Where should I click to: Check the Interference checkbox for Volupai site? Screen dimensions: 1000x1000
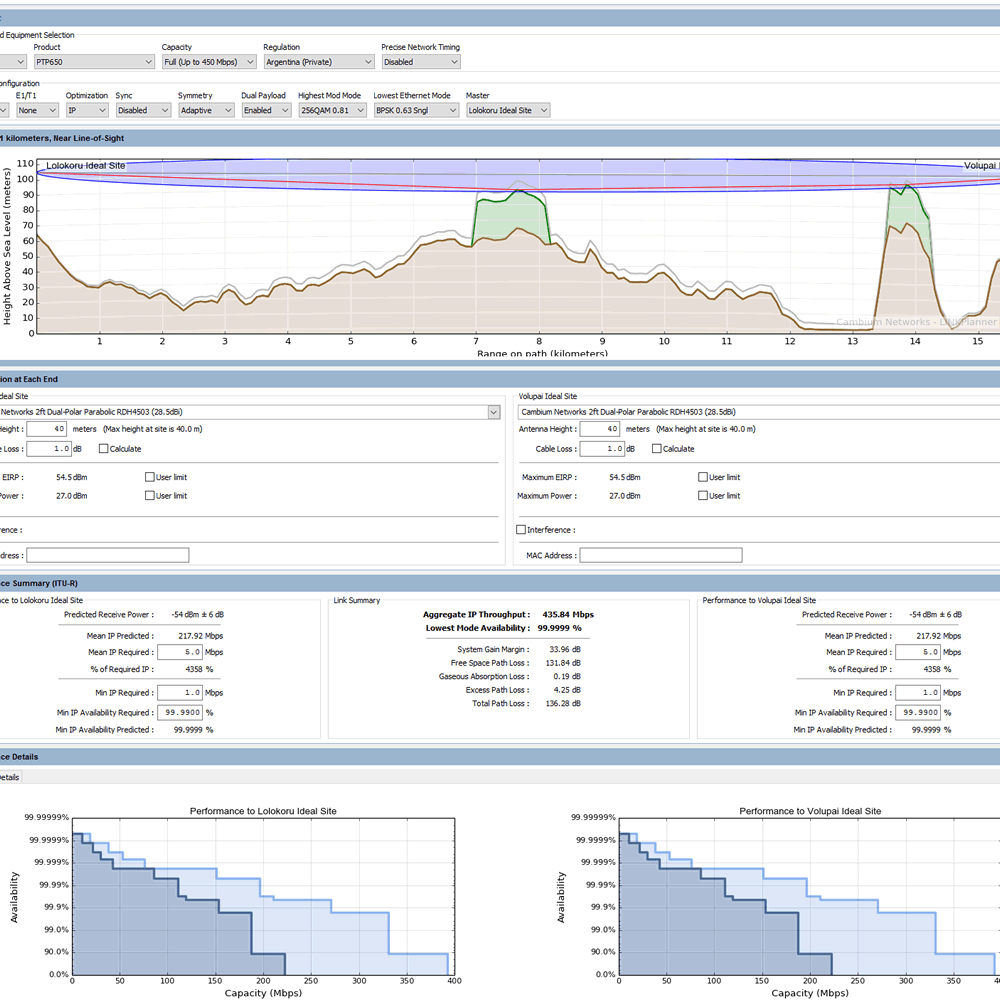click(x=521, y=530)
